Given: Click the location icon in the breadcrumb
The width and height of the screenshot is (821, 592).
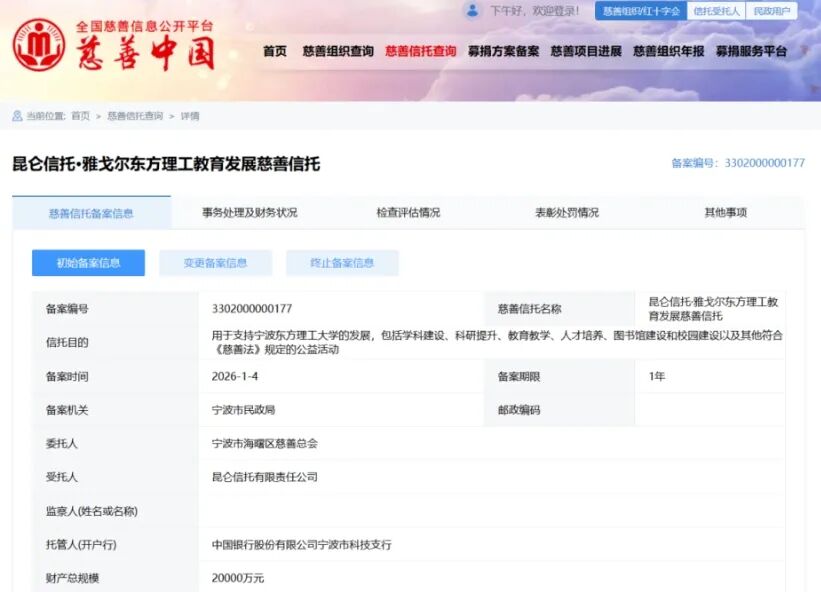Looking at the screenshot, I should [x=17, y=116].
